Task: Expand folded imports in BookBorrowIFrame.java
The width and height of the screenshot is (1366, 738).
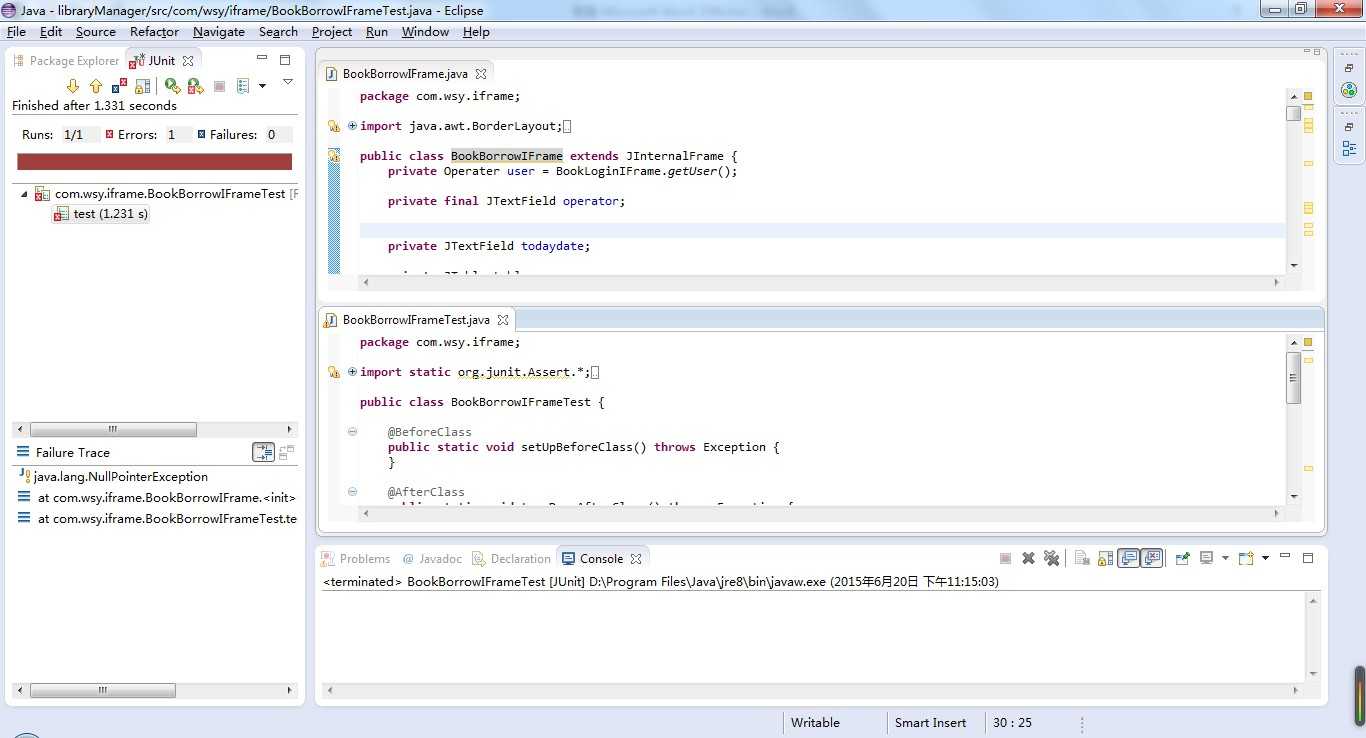Action: [x=352, y=126]
